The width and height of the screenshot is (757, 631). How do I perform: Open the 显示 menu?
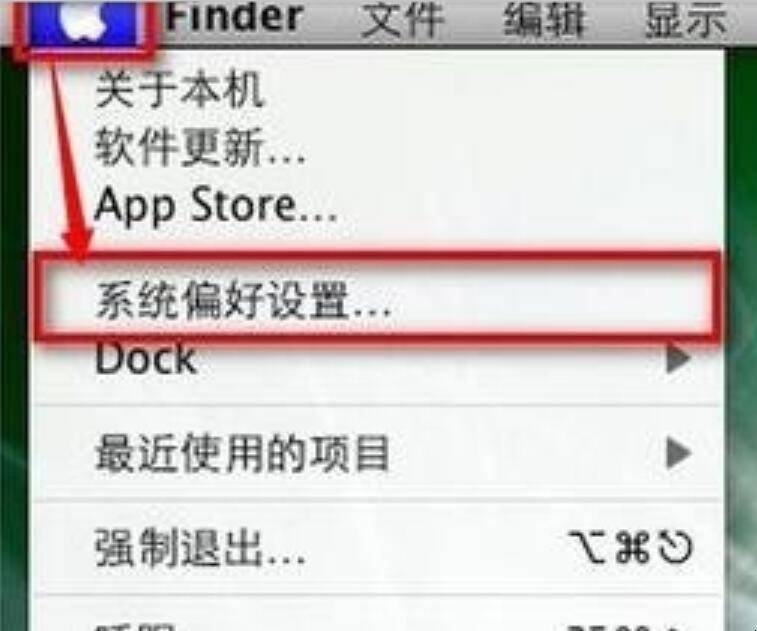coord(686,19)
